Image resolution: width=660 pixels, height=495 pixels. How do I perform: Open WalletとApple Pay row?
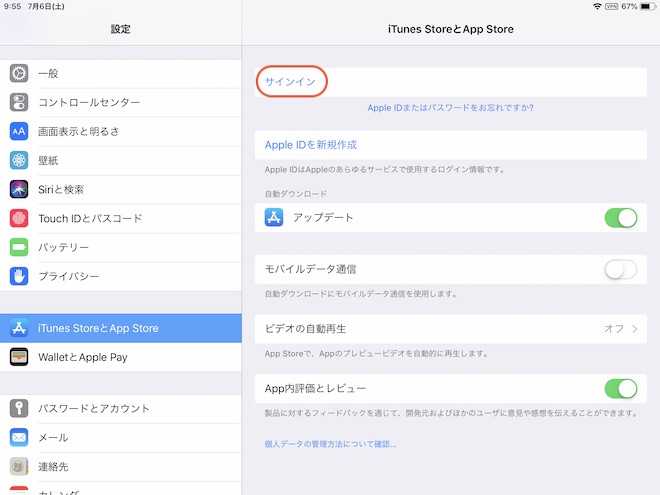[121, 357]
